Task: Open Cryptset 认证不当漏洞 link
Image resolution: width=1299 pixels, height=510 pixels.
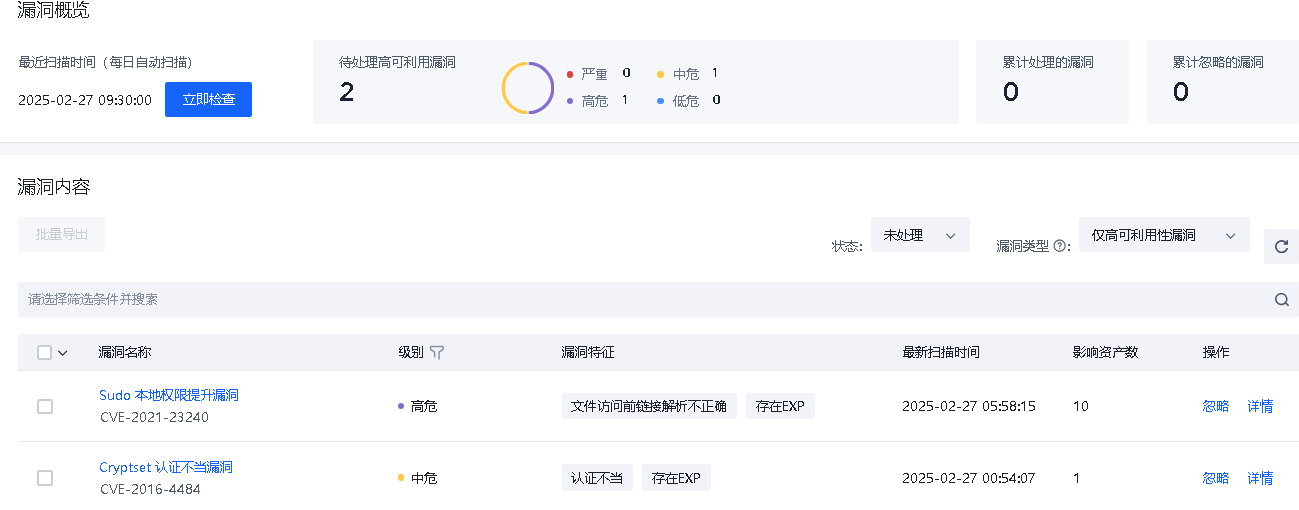Action: [x=165, y=467]
